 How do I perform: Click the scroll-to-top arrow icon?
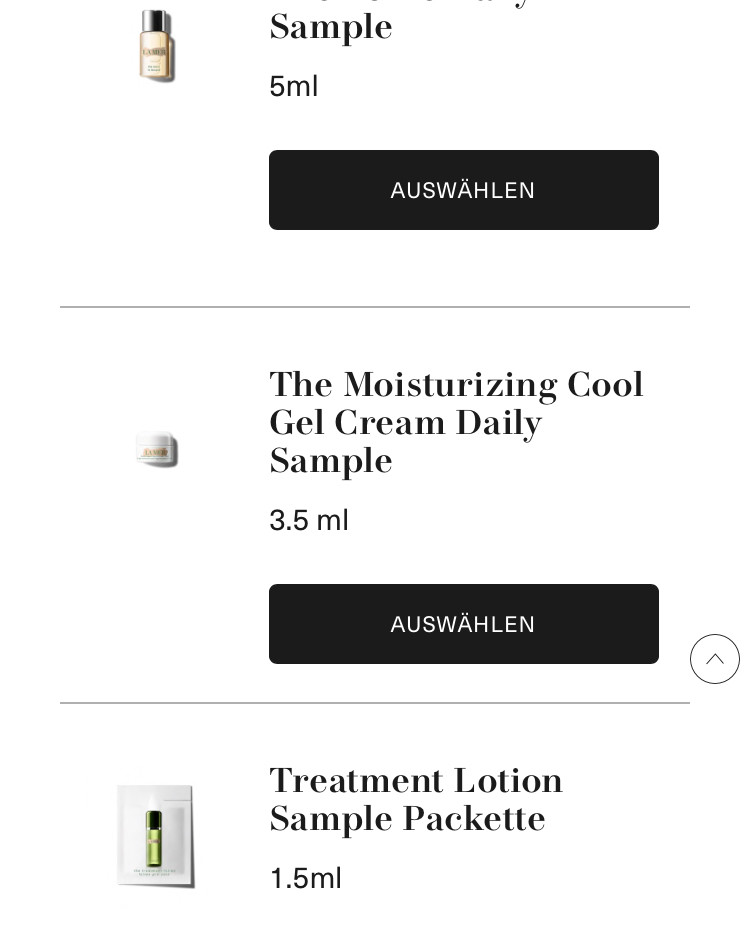click(x=714, y=659)
